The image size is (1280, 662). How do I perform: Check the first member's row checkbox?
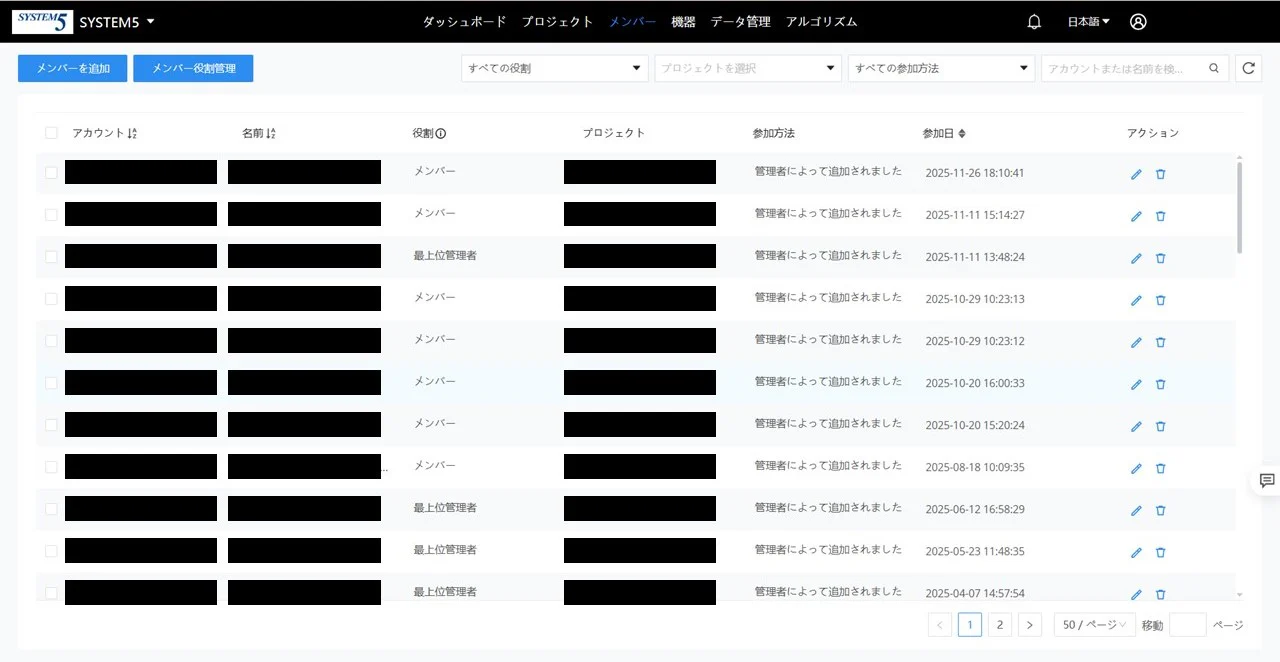(51, 172)
